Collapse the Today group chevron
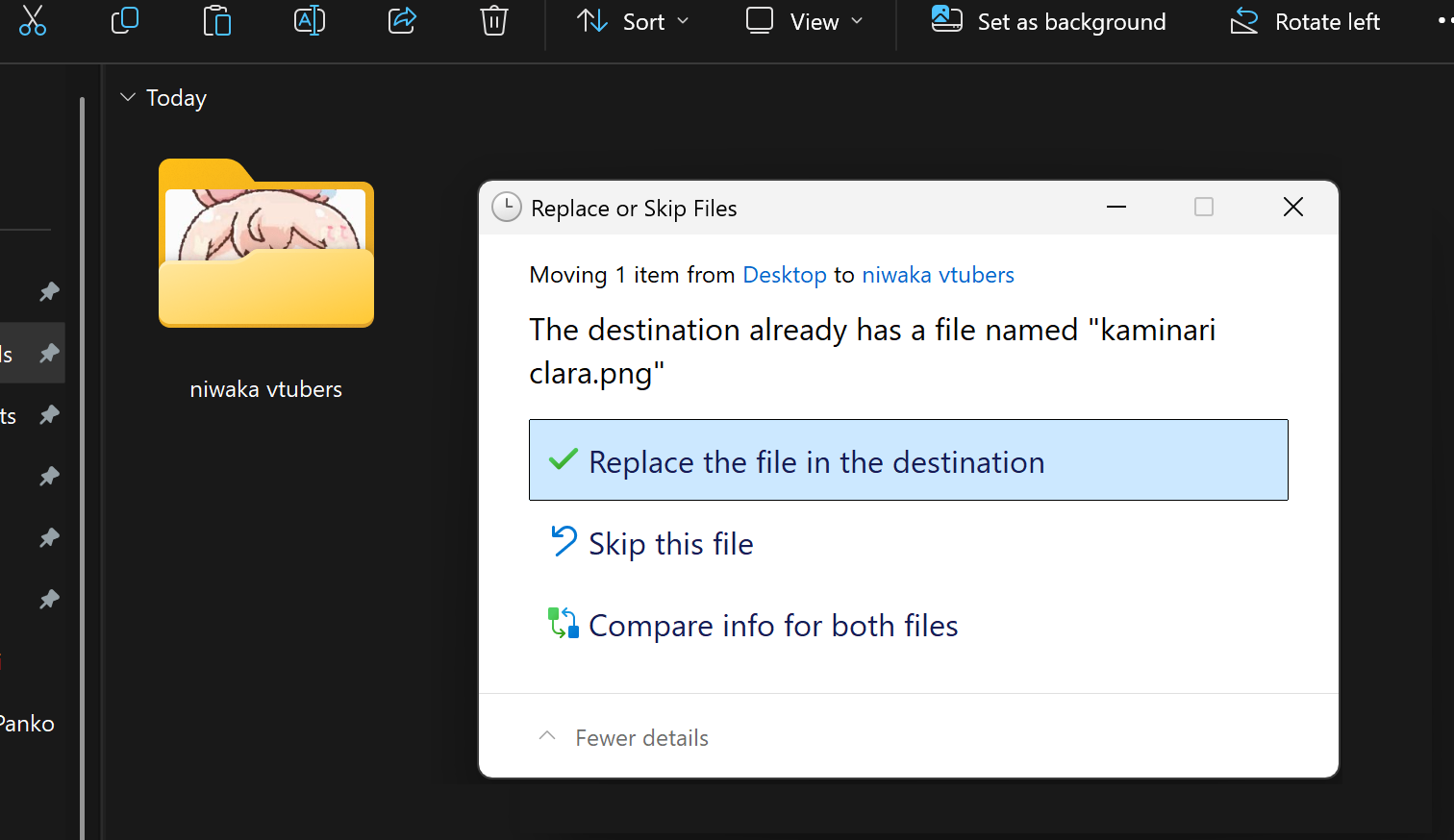The image size is (1454, 840). pos(127,97)
